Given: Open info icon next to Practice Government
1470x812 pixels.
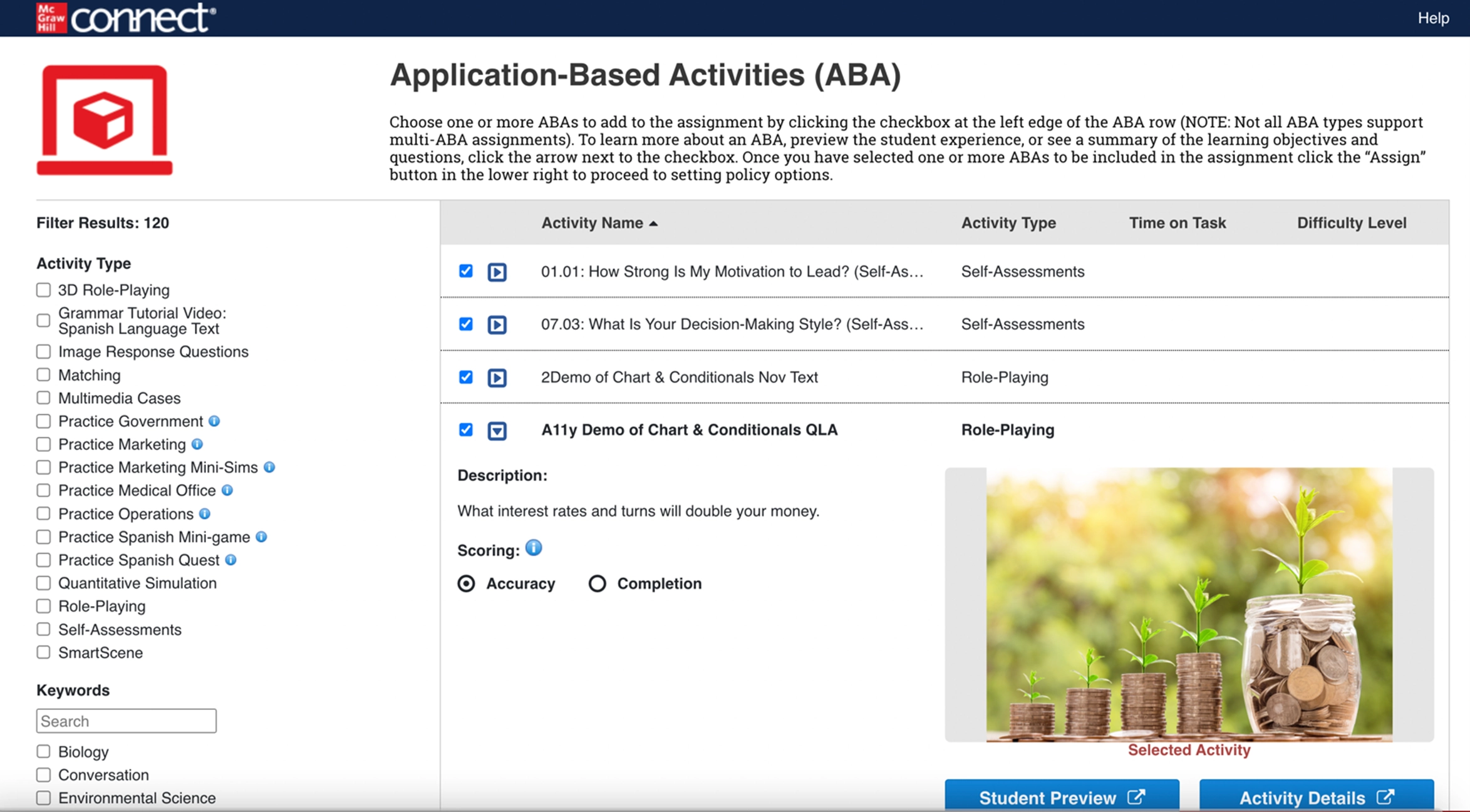Looking at the screenshot, I should [x=214, y=421].
